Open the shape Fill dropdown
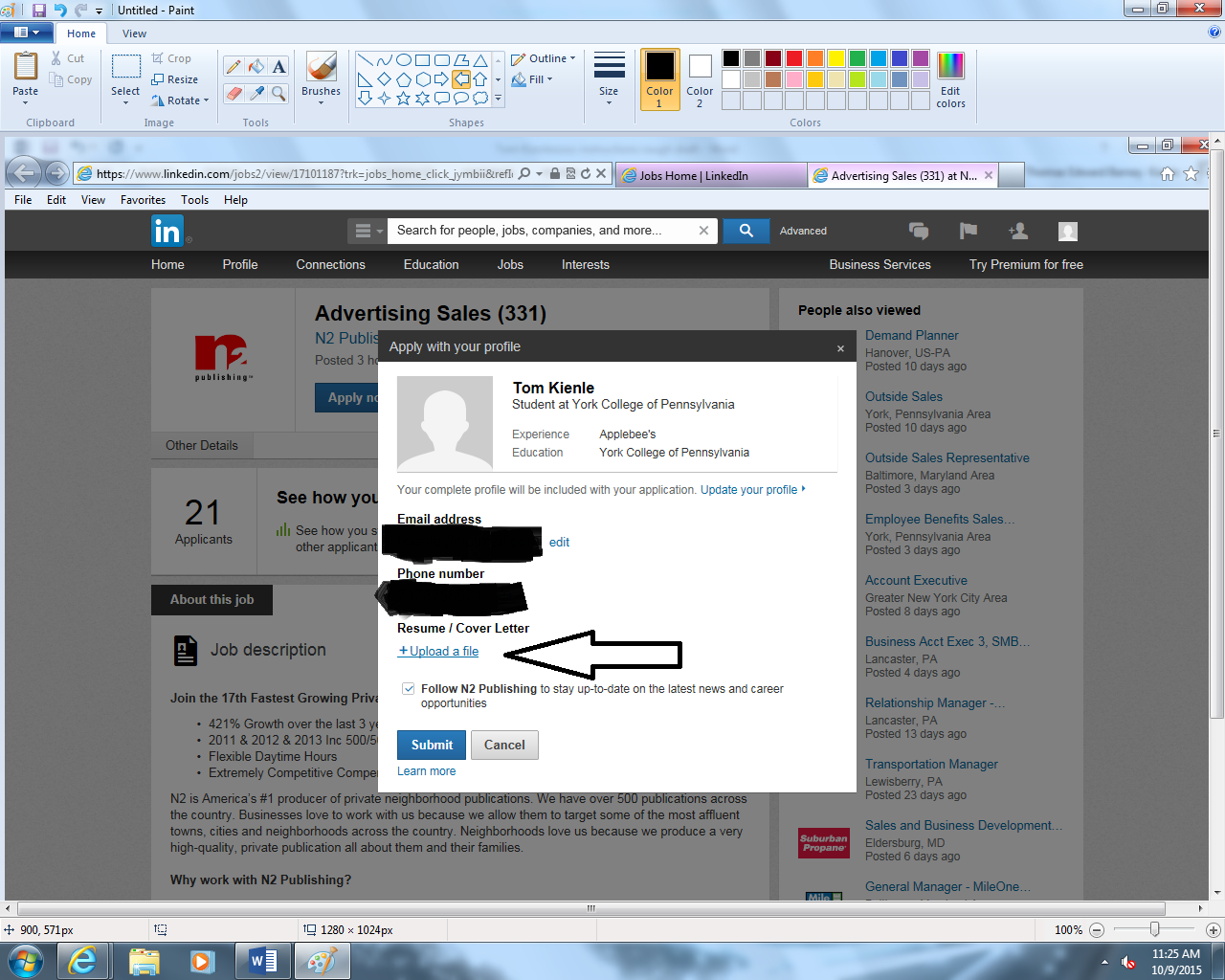Image resolution: width=1225 pixels, height=980 pixels. [532, 79]
